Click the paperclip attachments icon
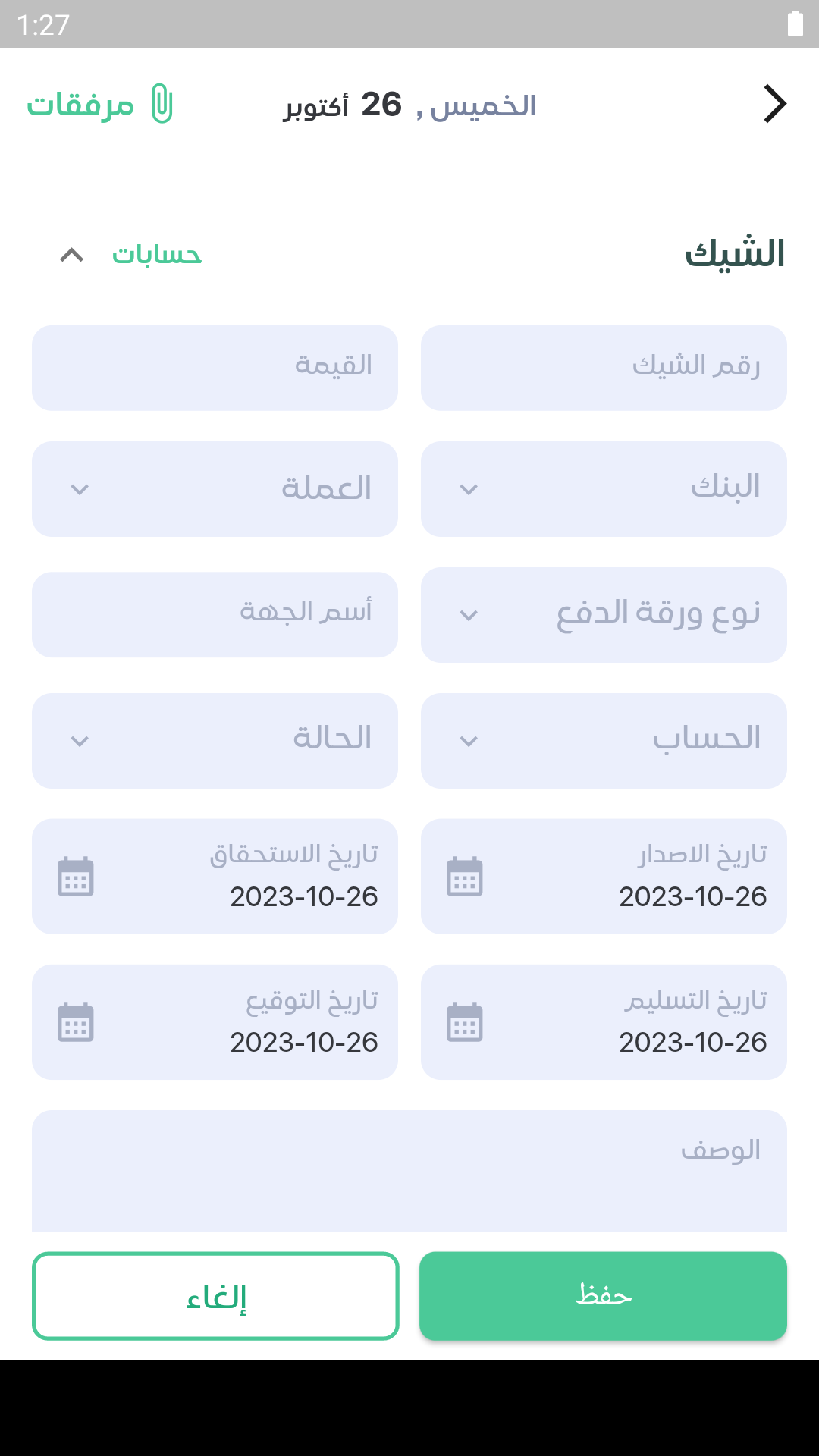 (x=162, y=104)
